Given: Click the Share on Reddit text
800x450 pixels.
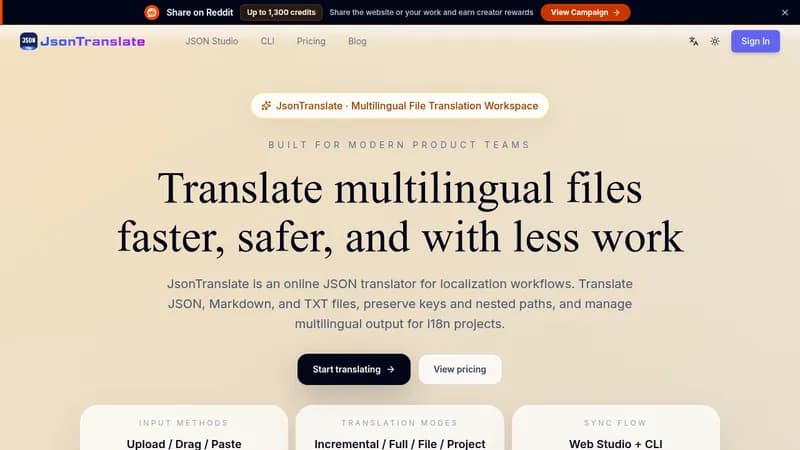Looking at the screenshot, I should click(199, 12).
